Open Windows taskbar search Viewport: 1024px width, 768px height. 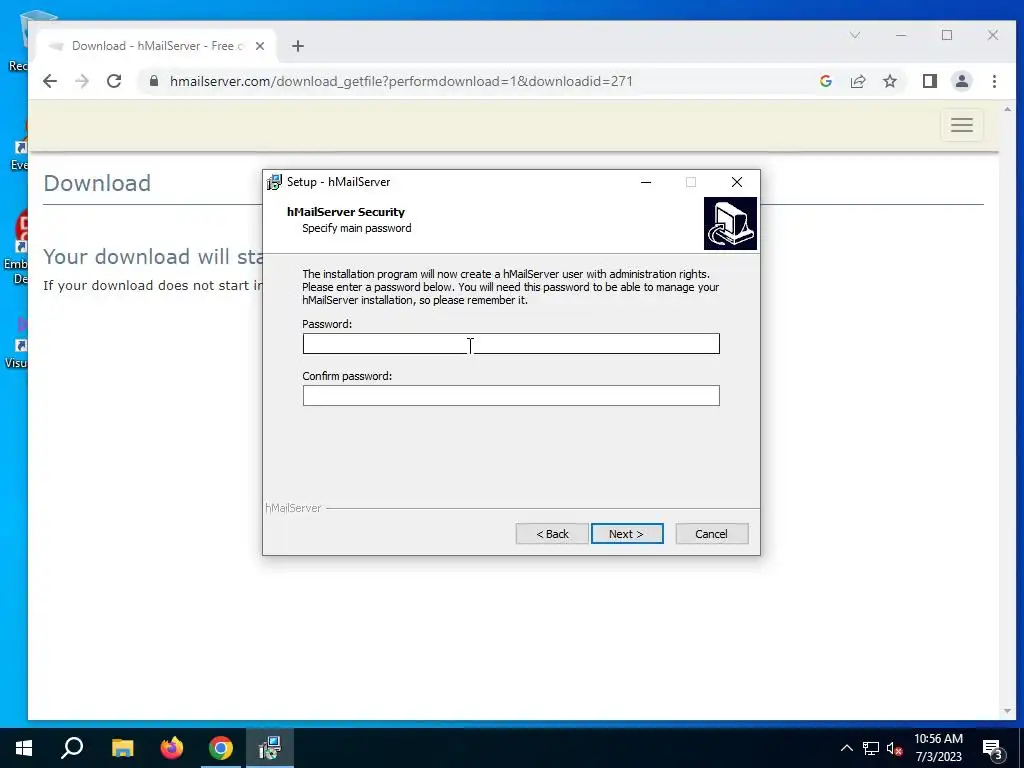tap(72, 748)
